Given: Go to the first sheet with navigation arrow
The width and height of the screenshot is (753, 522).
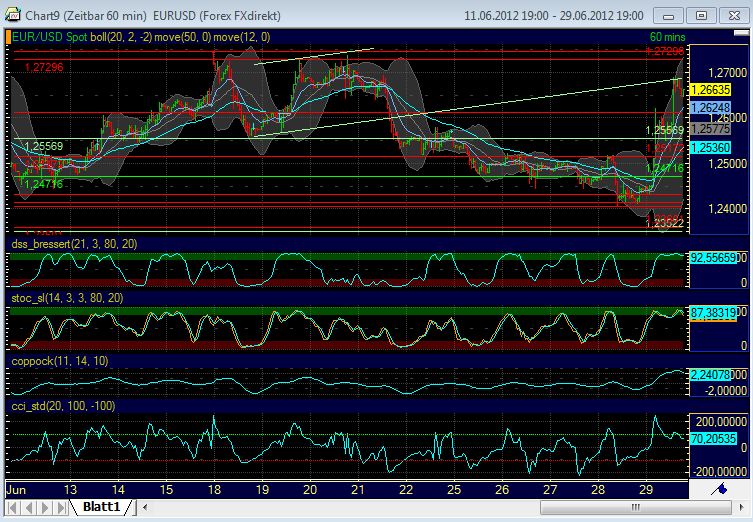Looking at the screenshot, I should pos(12,508).
